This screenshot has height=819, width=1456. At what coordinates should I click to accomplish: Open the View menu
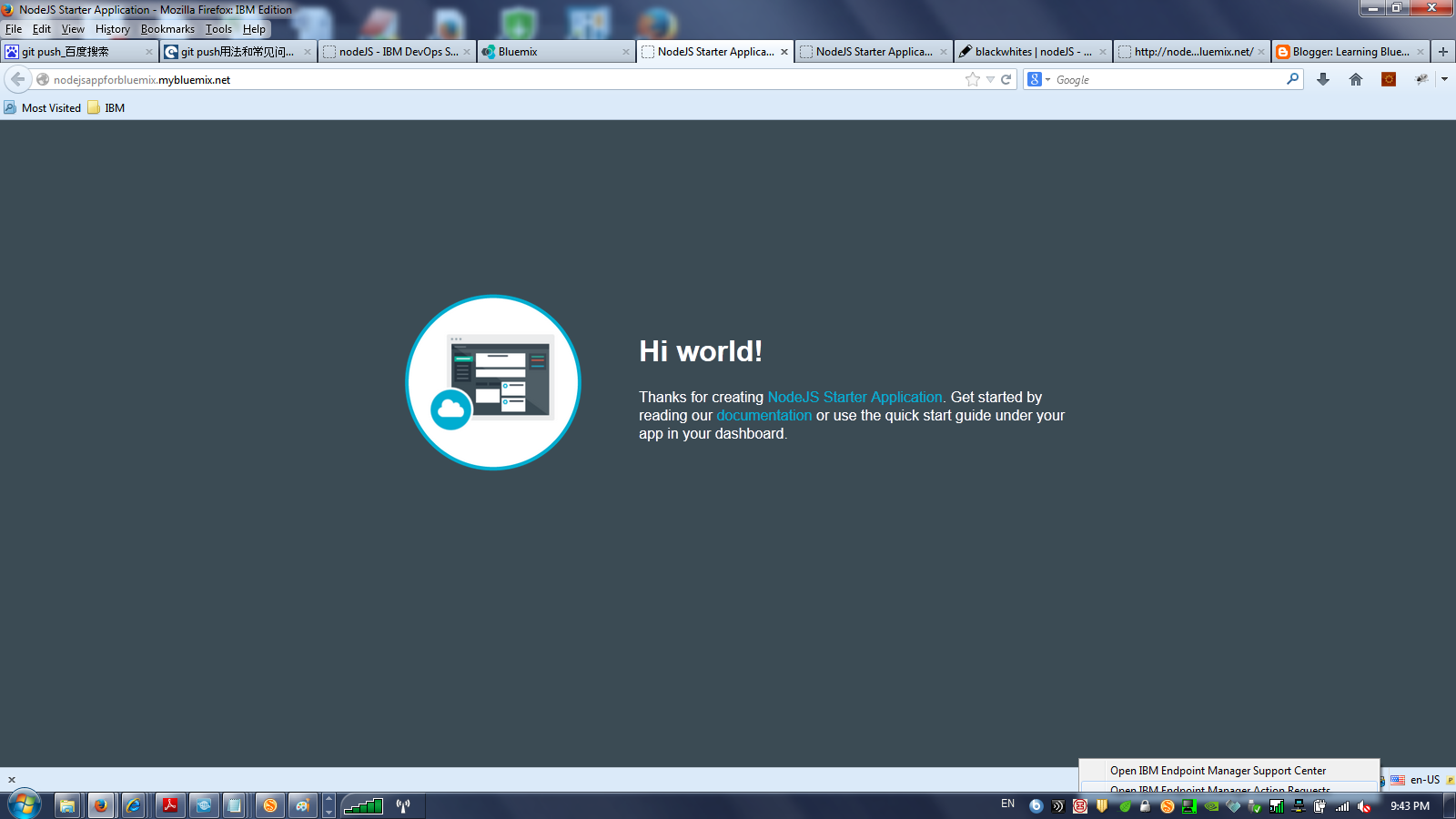73,29
